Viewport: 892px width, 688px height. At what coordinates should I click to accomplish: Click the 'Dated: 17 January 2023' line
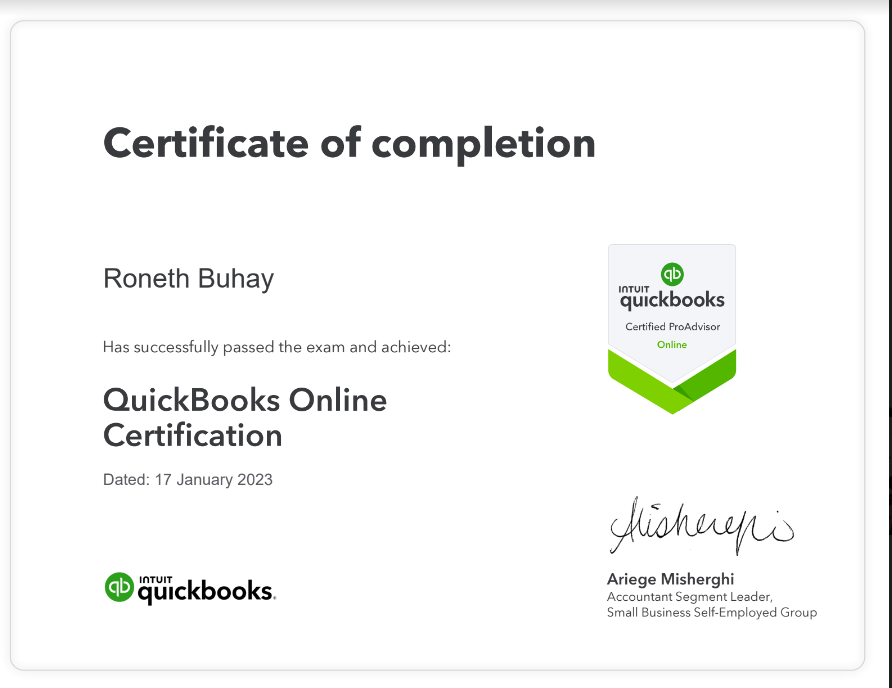188,480
